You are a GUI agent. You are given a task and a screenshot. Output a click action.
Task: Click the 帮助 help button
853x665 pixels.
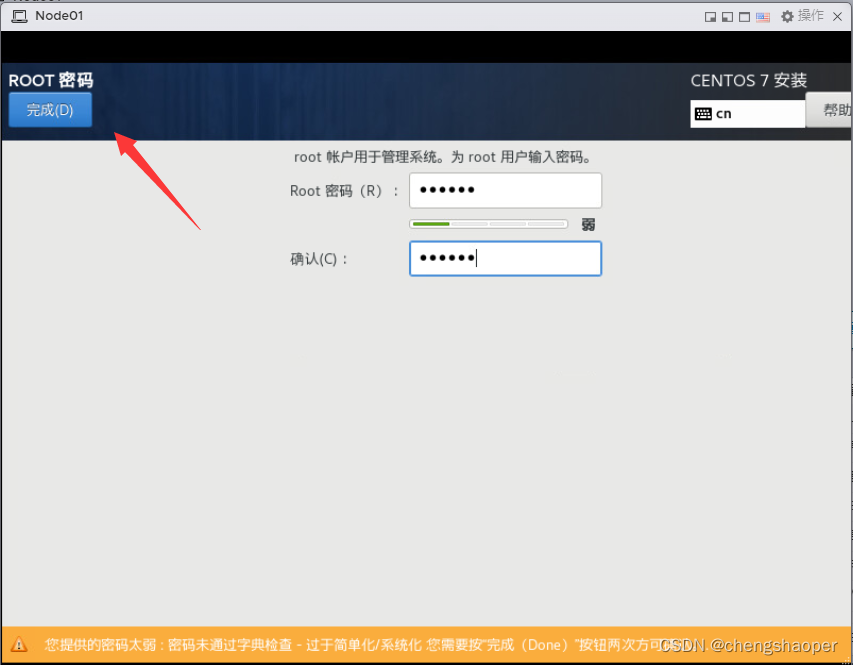(x=829, y=110)
